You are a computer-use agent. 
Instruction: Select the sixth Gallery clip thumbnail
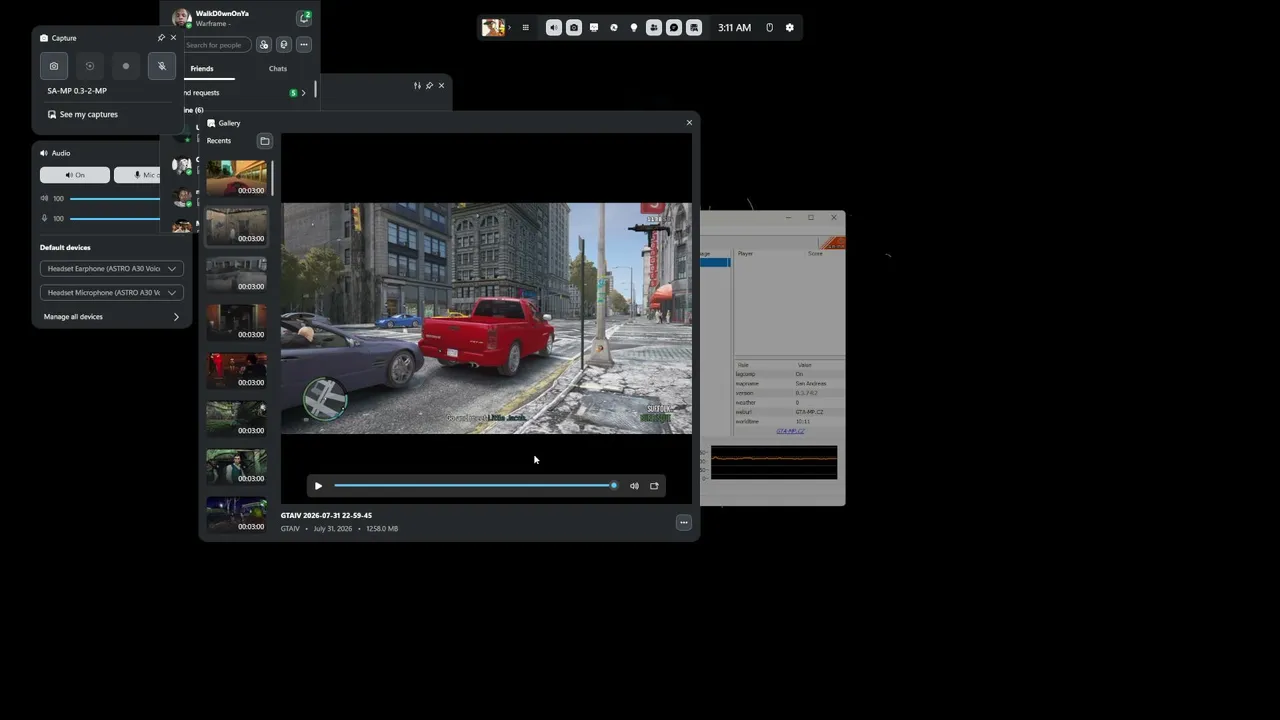point(236,418)
